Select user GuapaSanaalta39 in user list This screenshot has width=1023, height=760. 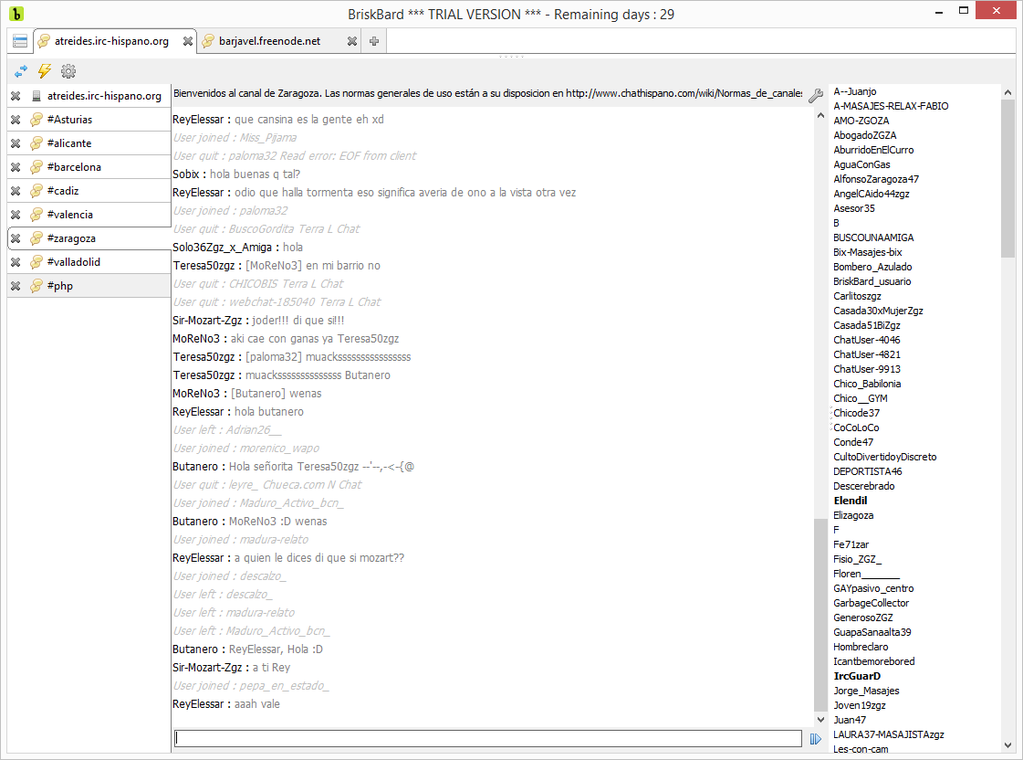click(872, 632)
